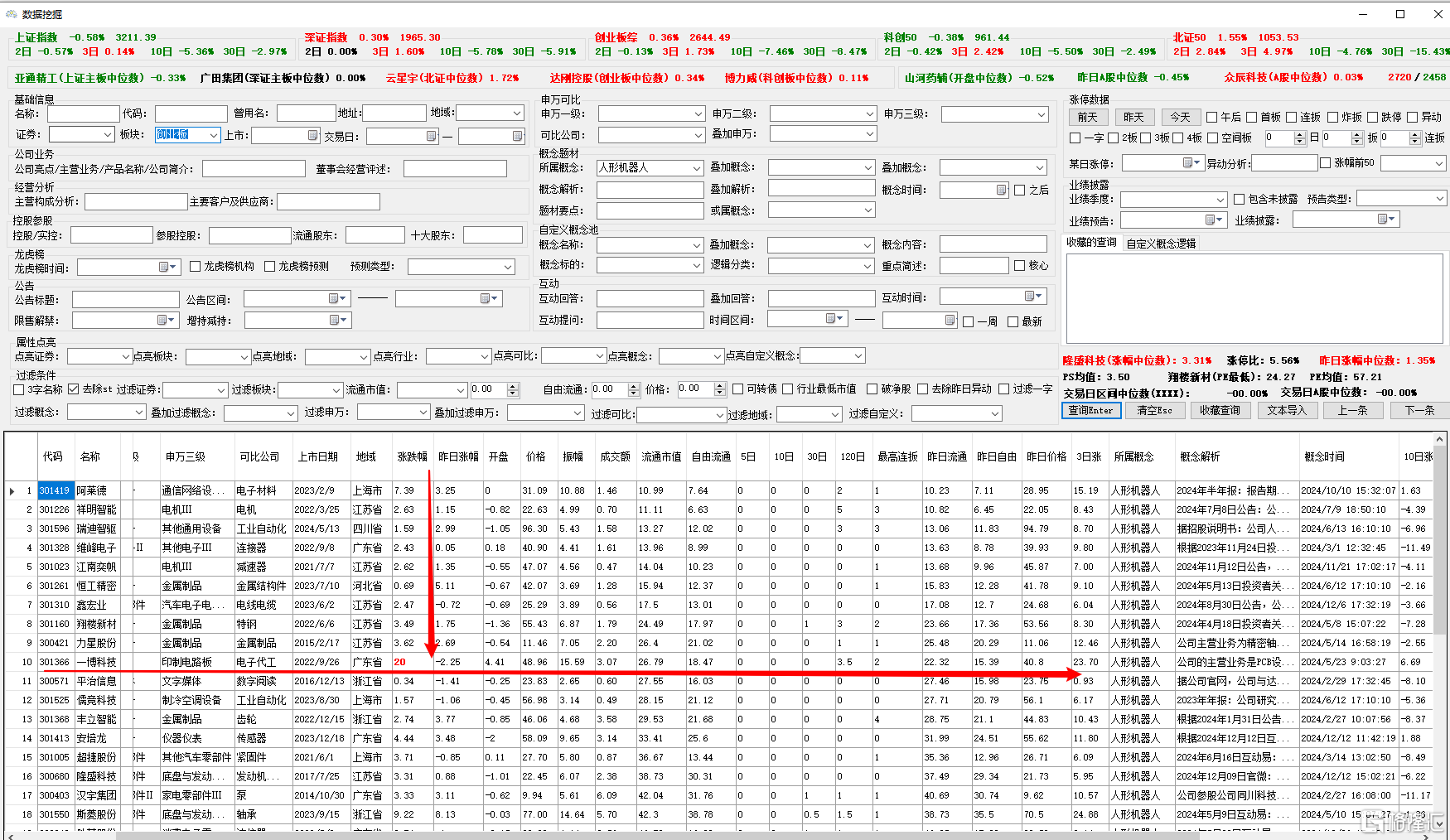Check the 午后 checkbox
1450x840 pixels.
point(1212,118)
